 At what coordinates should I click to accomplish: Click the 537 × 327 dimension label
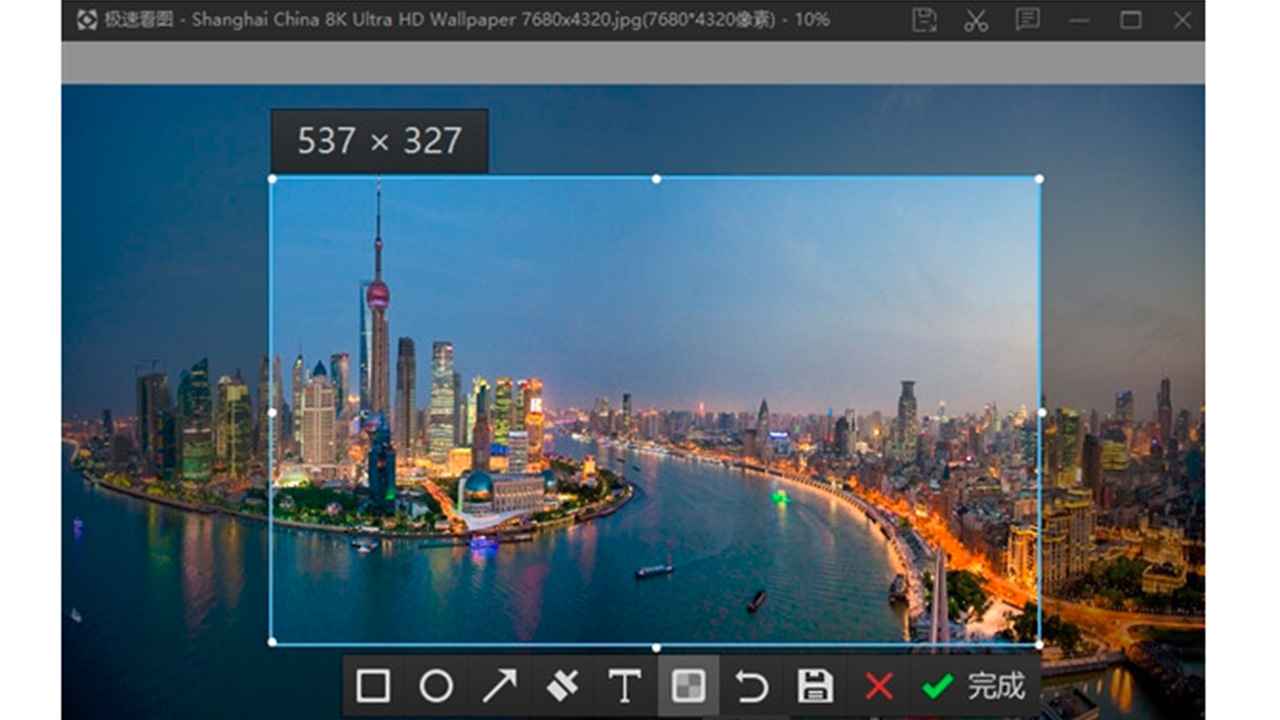(x=380, y=140)
